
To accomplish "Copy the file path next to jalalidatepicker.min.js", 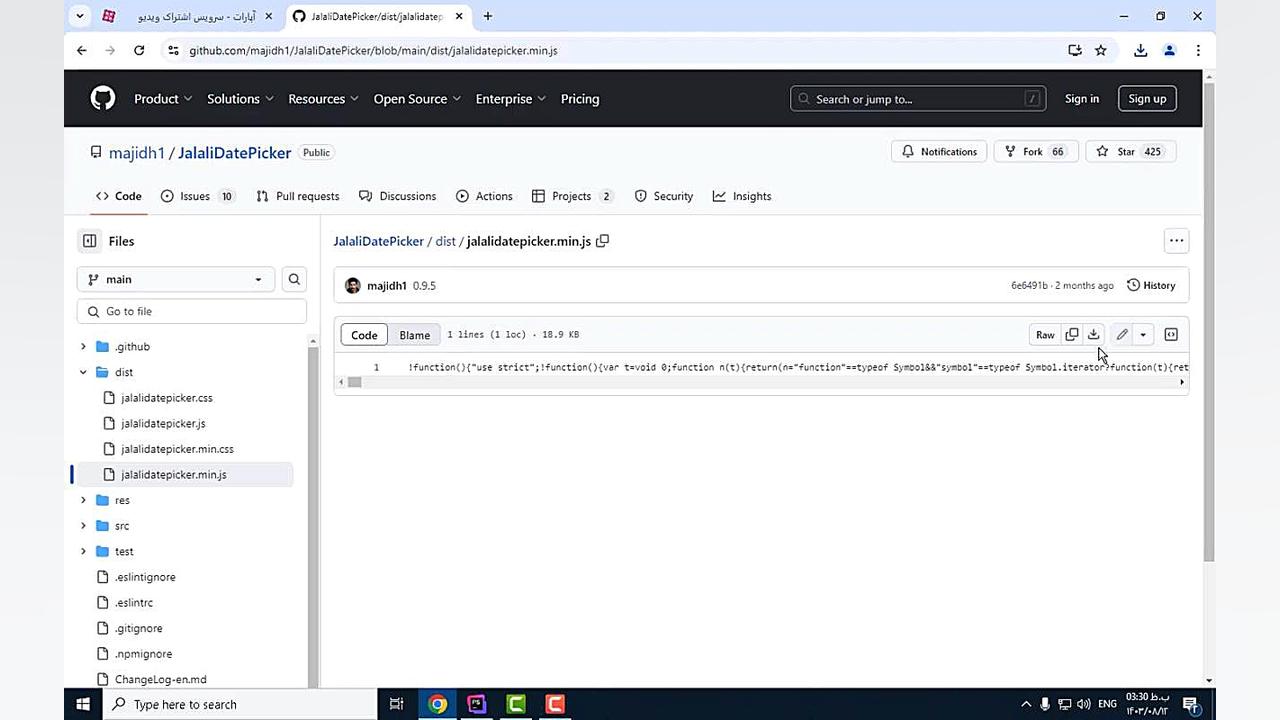I will [602, 241].
